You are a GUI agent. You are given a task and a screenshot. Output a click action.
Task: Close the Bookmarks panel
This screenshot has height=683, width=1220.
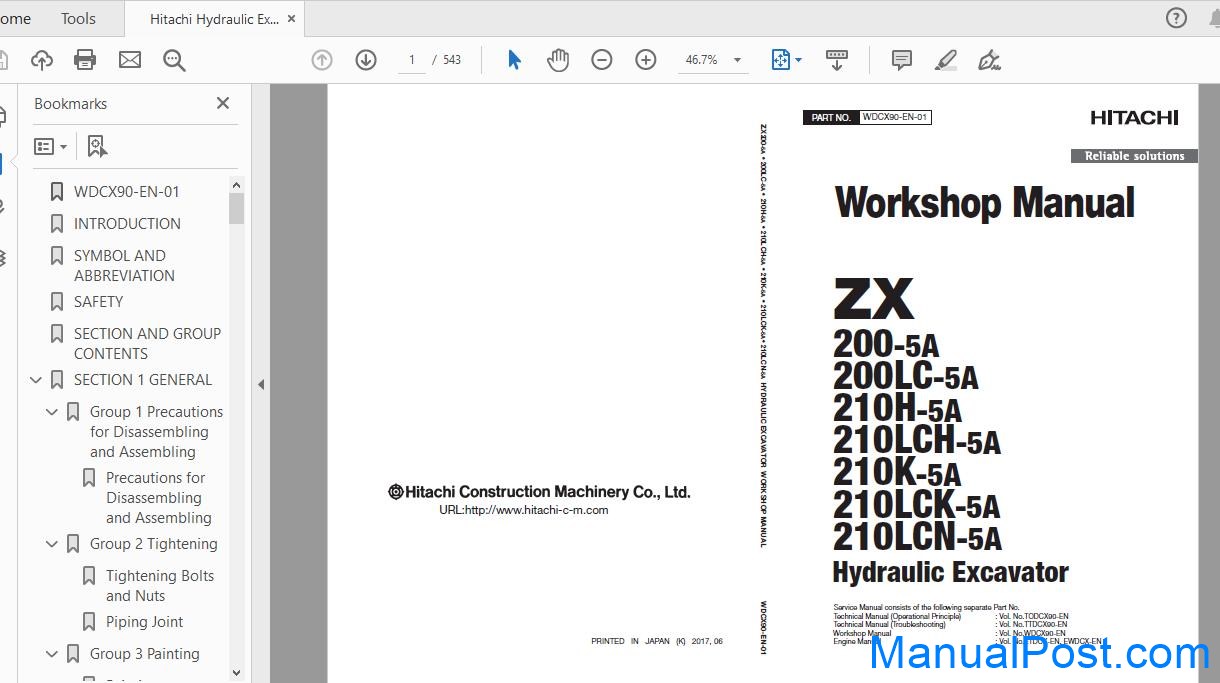point(223,103)
